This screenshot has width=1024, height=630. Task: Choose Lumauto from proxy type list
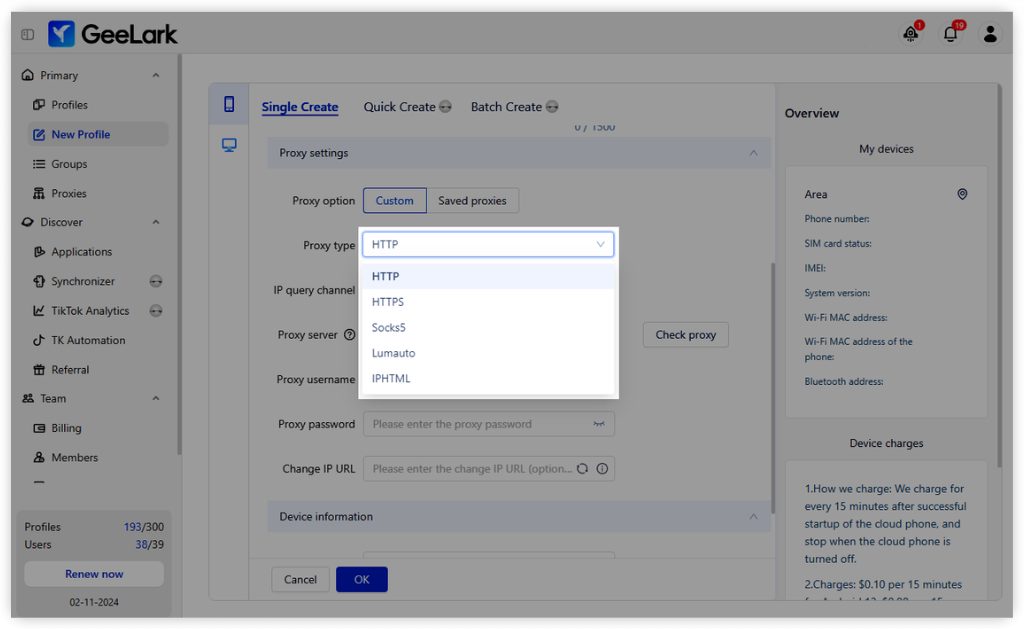tap(488, 353)
